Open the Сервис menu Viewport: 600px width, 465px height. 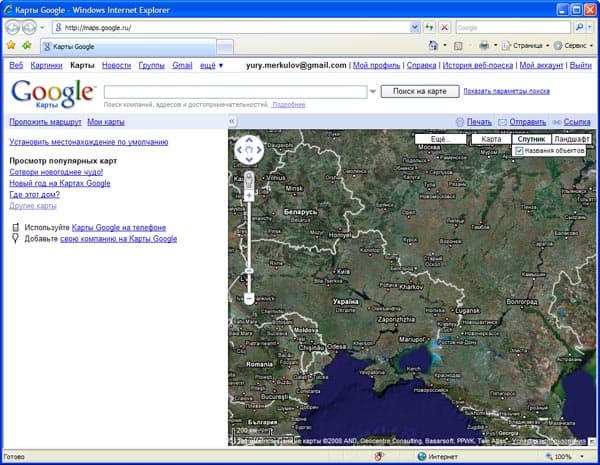click(x=574, y=46)
